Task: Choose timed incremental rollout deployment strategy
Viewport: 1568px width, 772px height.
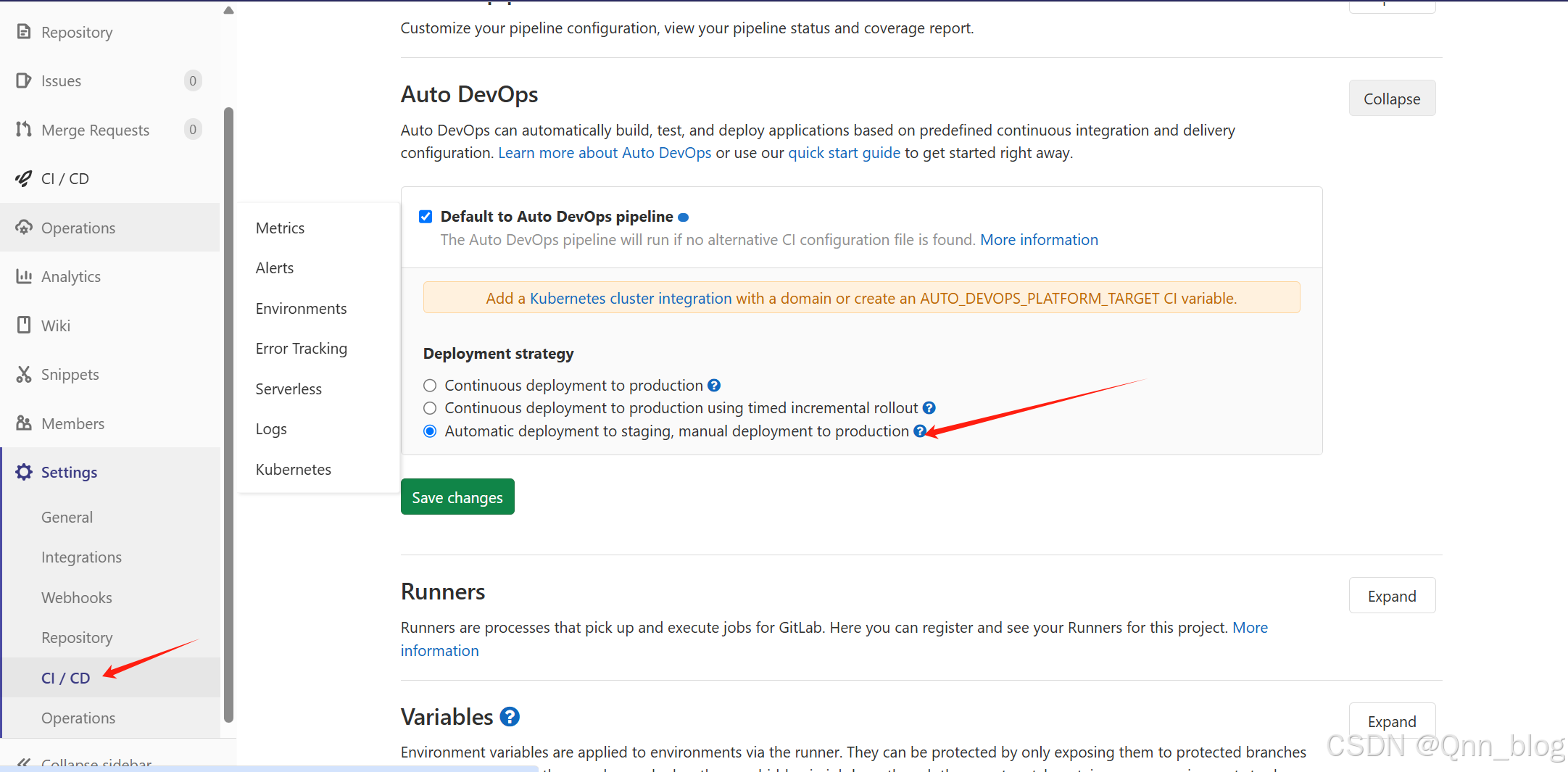Action: (429, 407)
